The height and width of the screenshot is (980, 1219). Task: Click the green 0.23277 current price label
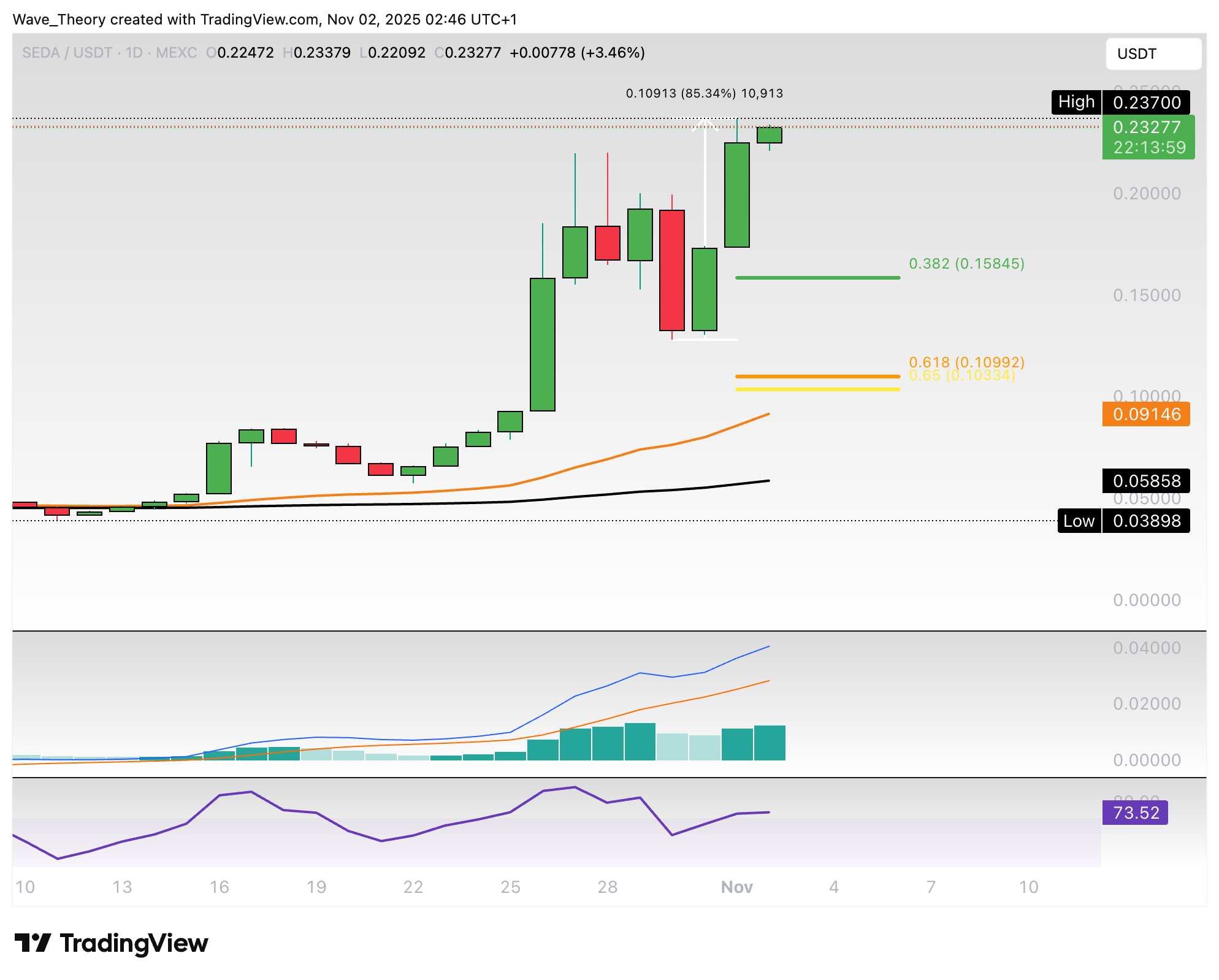(1148, 137)
